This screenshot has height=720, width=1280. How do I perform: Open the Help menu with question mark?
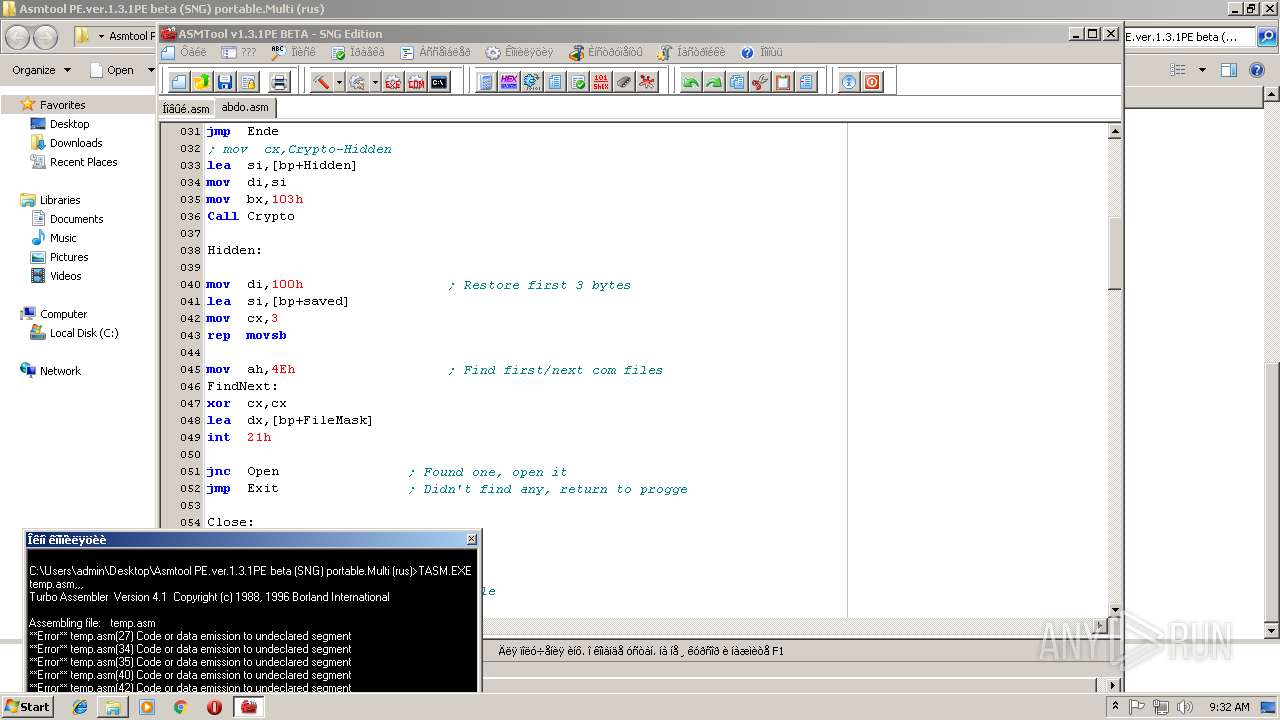[762, 52]
